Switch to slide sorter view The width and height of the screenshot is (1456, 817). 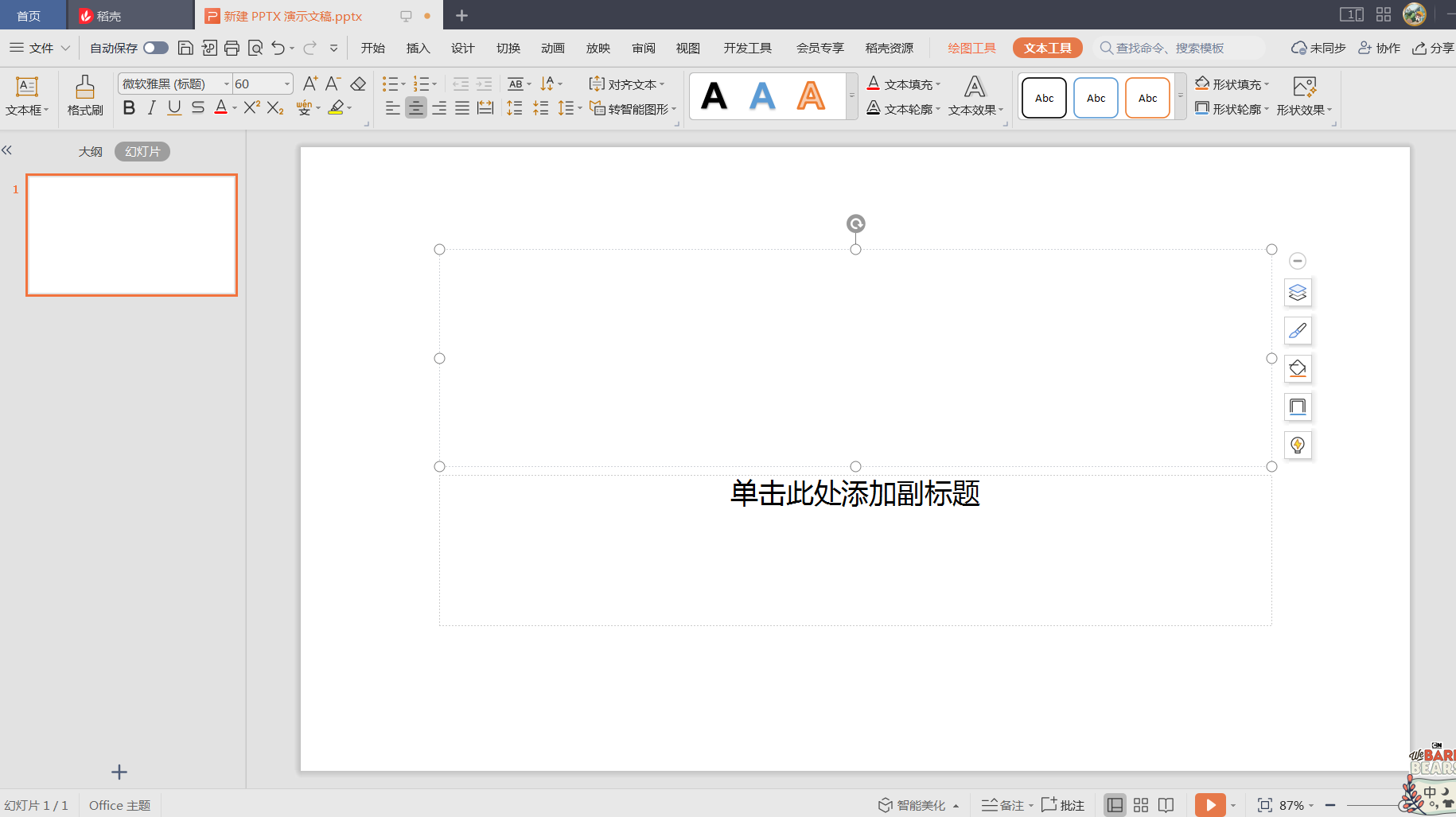pos(1141,805)
